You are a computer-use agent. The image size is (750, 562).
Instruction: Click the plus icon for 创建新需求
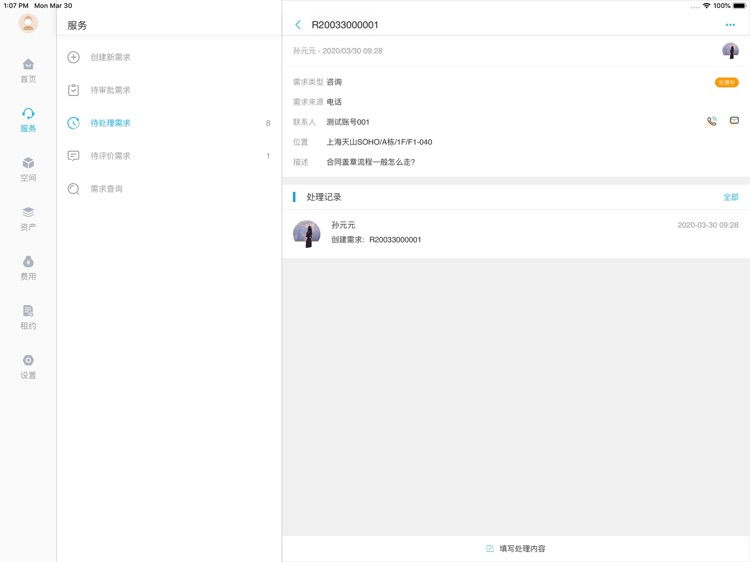pyautogui.click(x=73, y=57)
